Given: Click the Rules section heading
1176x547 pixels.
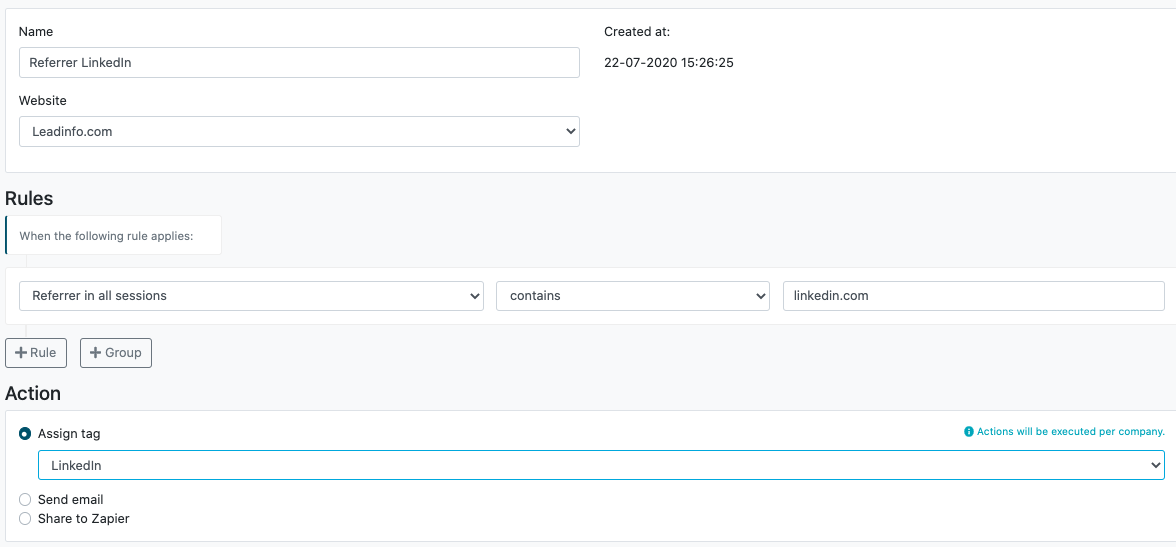Looking at the screenshot, I should point(29,198).
